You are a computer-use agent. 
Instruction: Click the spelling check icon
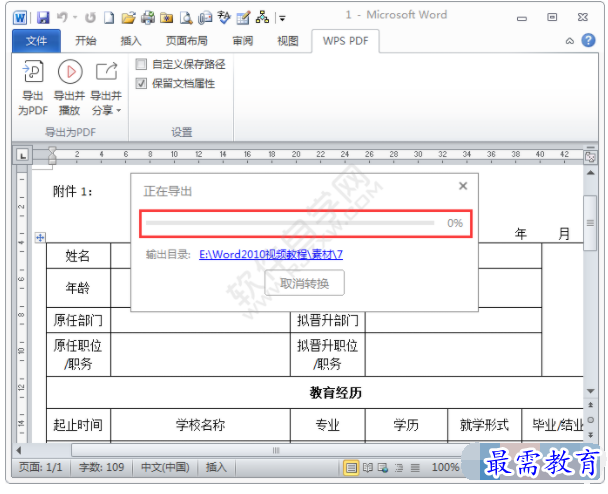[x=224, y=17]
